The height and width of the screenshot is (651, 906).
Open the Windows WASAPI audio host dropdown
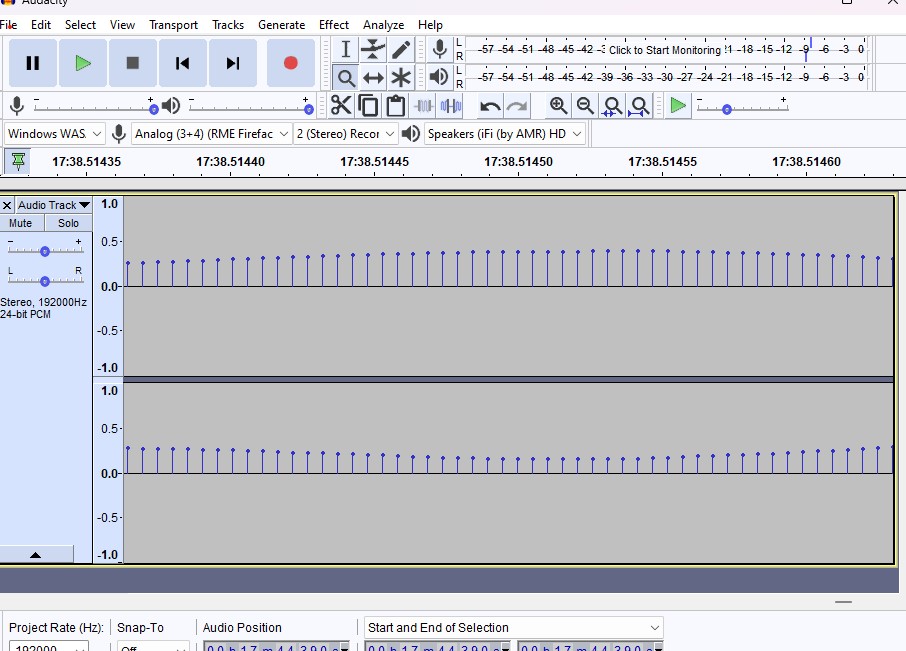[55, 133]
